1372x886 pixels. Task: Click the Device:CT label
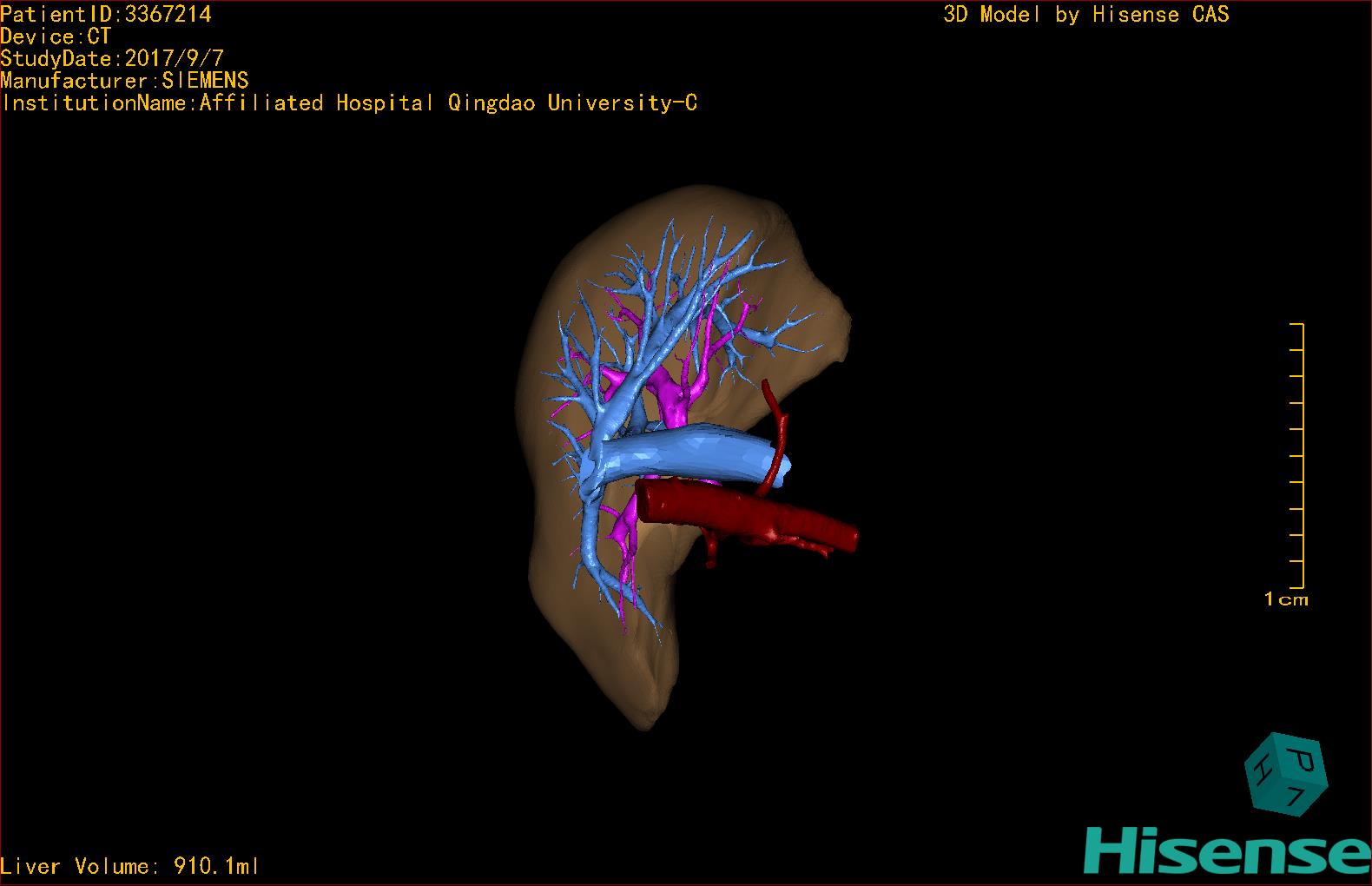[x=56, y=36]
